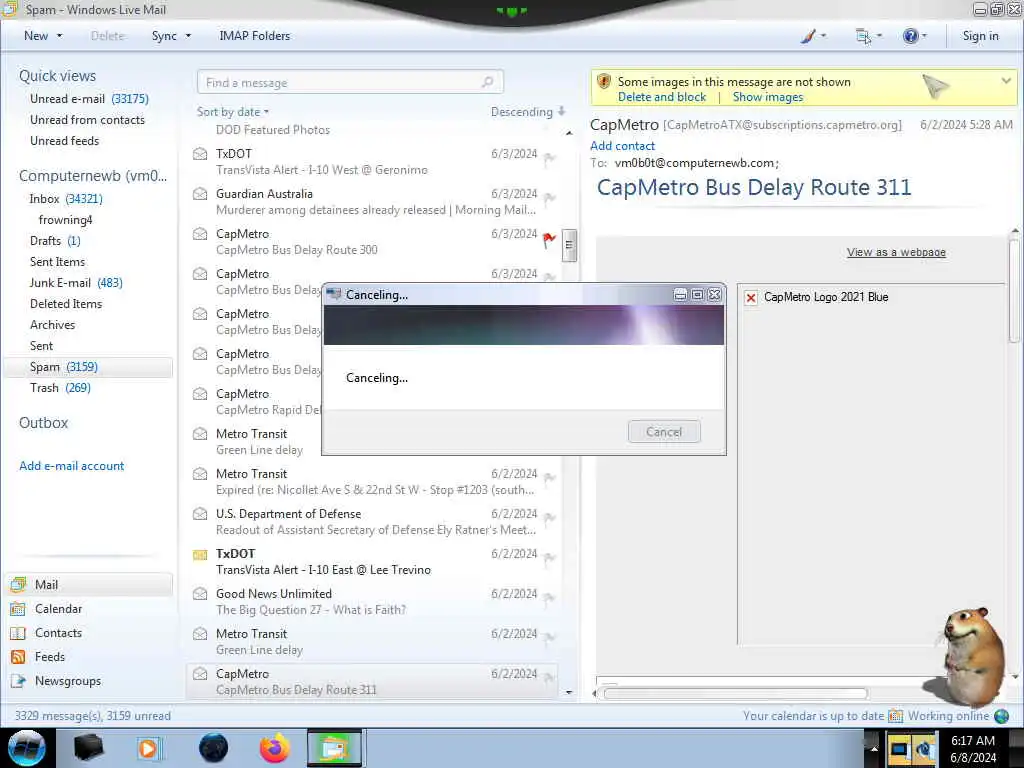
Task: Select the reading pane horizontal scrollbar
Action: pyautogui.click(x=735, y=694)
